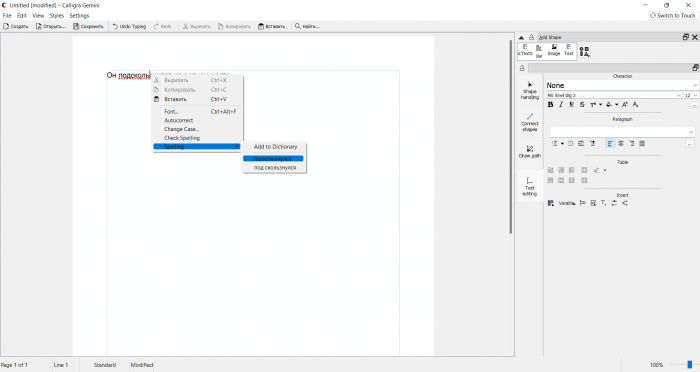
Task: Select Change Case... in the context menu
Action: tap(198, 129)
